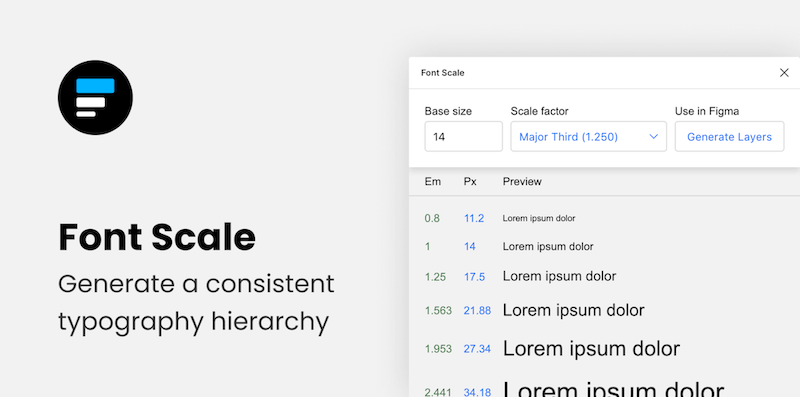
Task: Click the 1.563 em value
Action: tap(438, 310)
